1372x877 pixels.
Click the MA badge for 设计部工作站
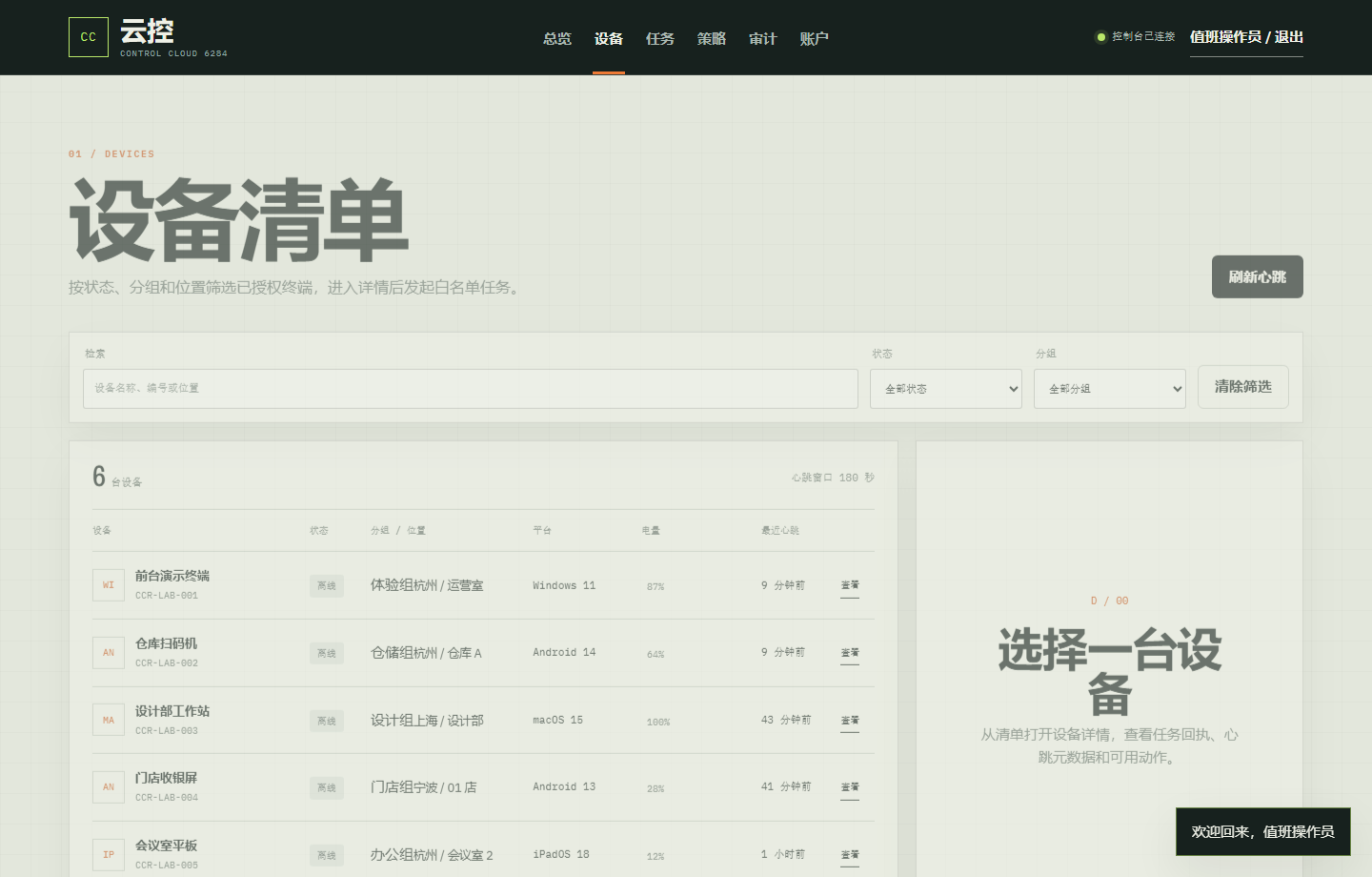[x=109, y=721]
